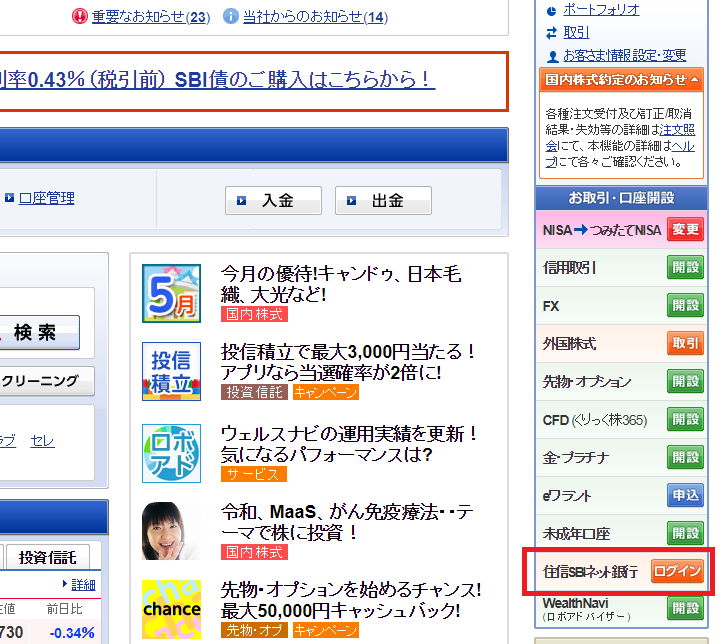Click the 申込 button for eワラント

click(x=685, y=495)
